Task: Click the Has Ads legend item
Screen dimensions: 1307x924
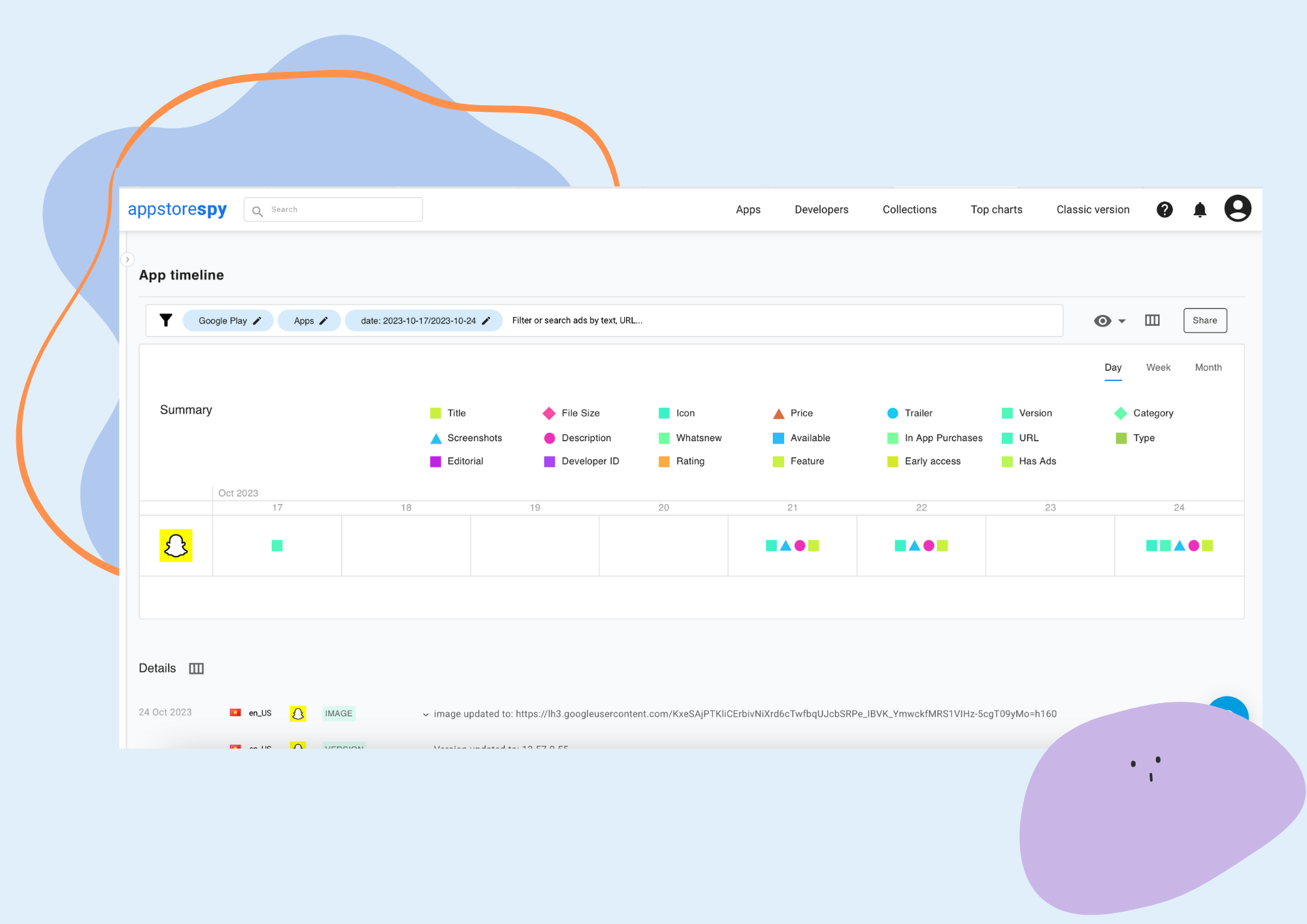Action: (1029, 461)
